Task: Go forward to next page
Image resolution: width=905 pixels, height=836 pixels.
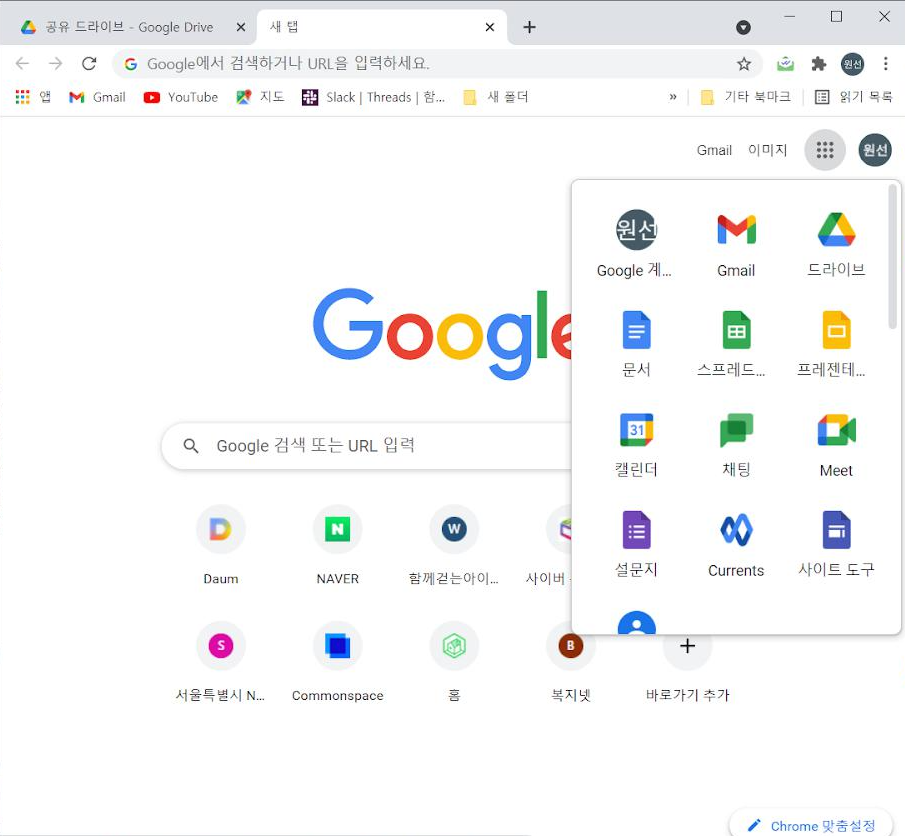Action: point(55,64)
